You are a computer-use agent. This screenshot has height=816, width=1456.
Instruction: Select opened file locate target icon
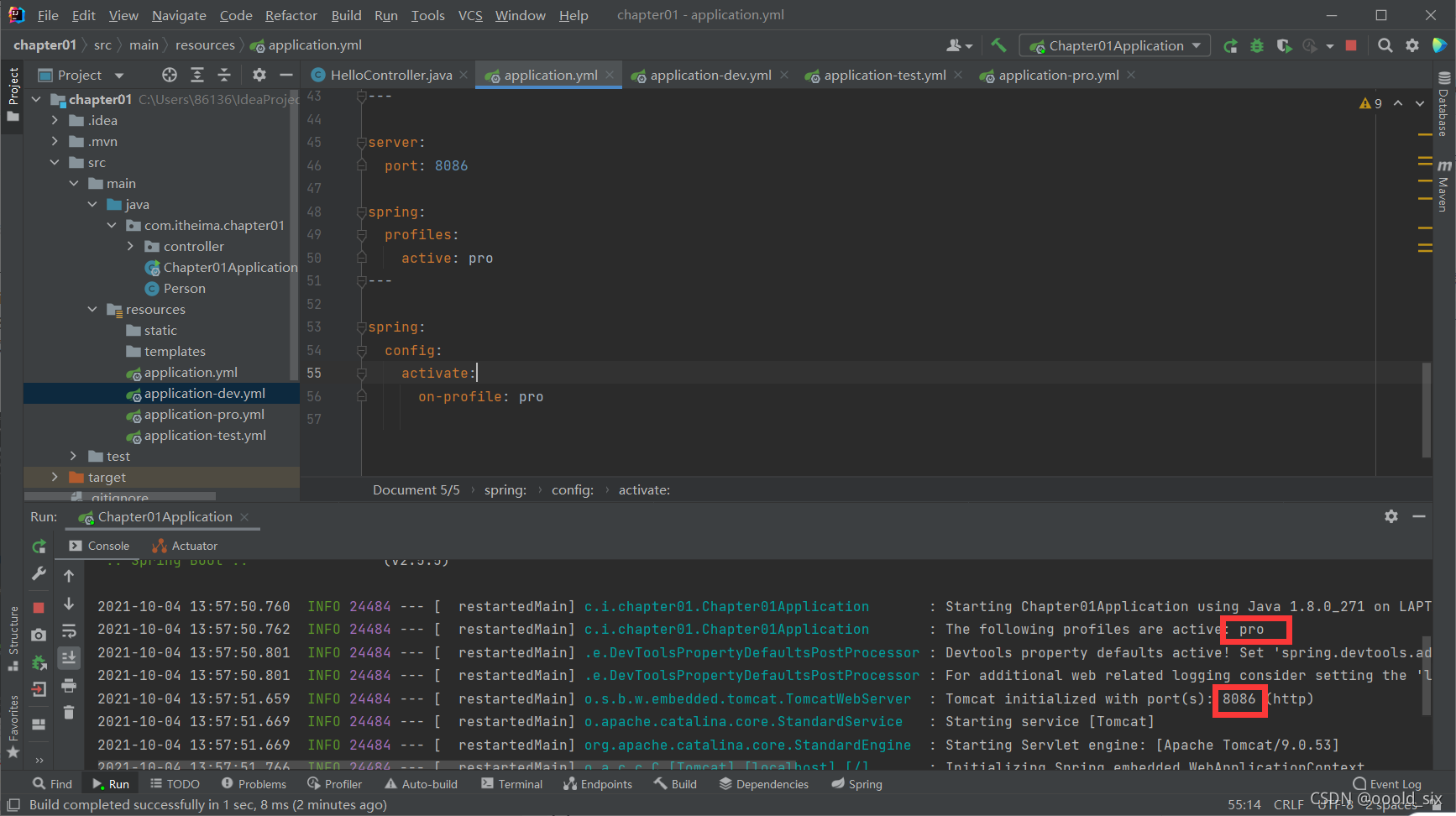(170, 75)
